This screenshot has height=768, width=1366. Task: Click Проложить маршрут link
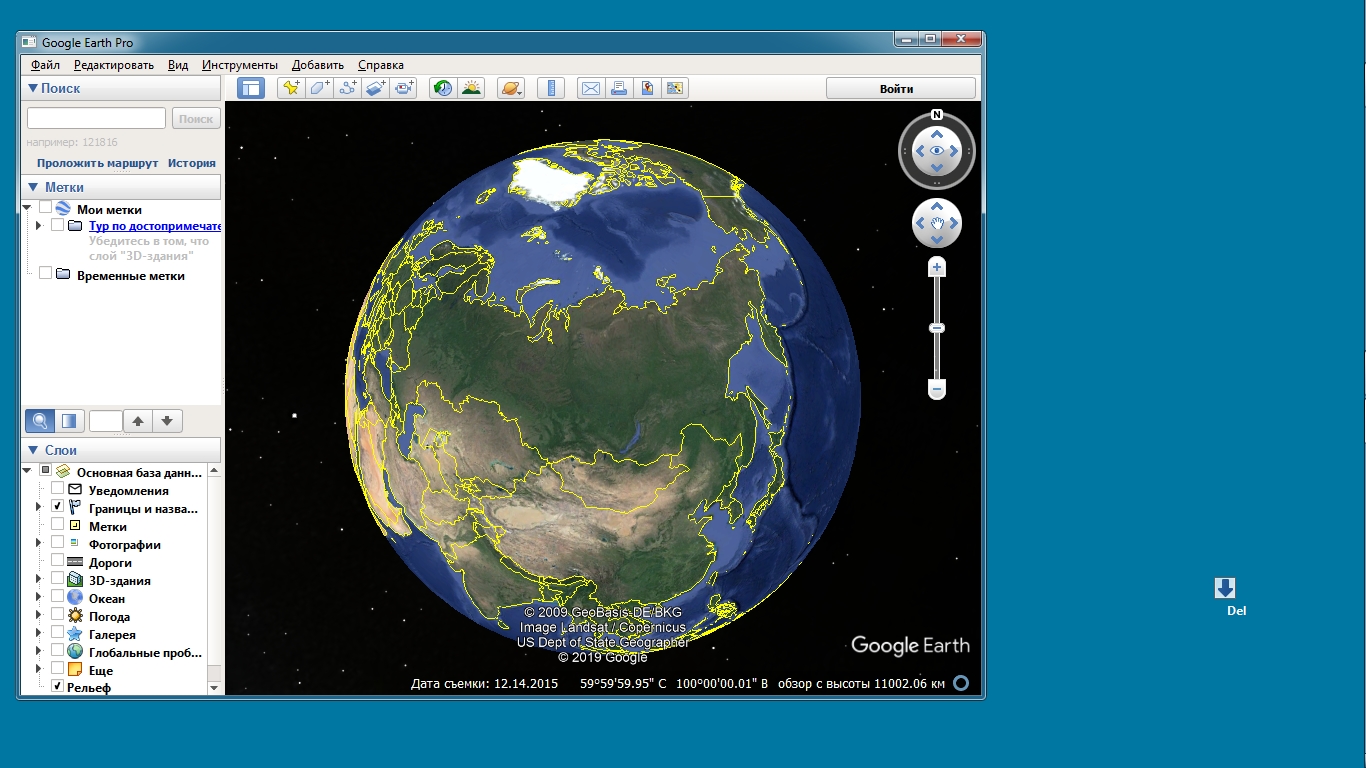(98, 163)
